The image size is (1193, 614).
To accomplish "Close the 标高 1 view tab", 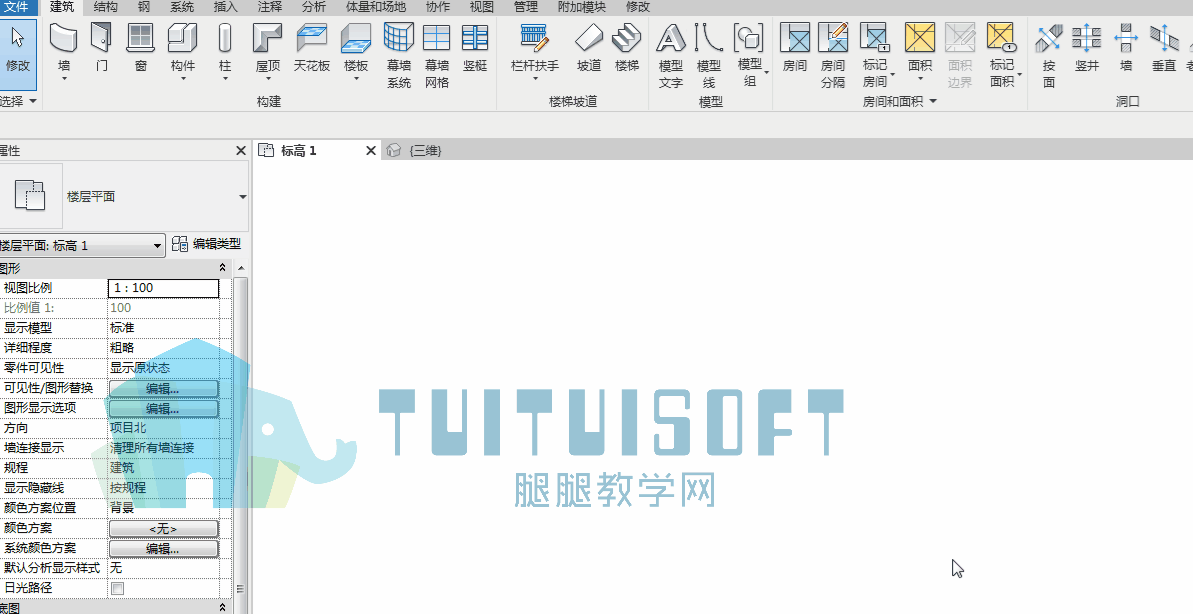I will (371, 151).
